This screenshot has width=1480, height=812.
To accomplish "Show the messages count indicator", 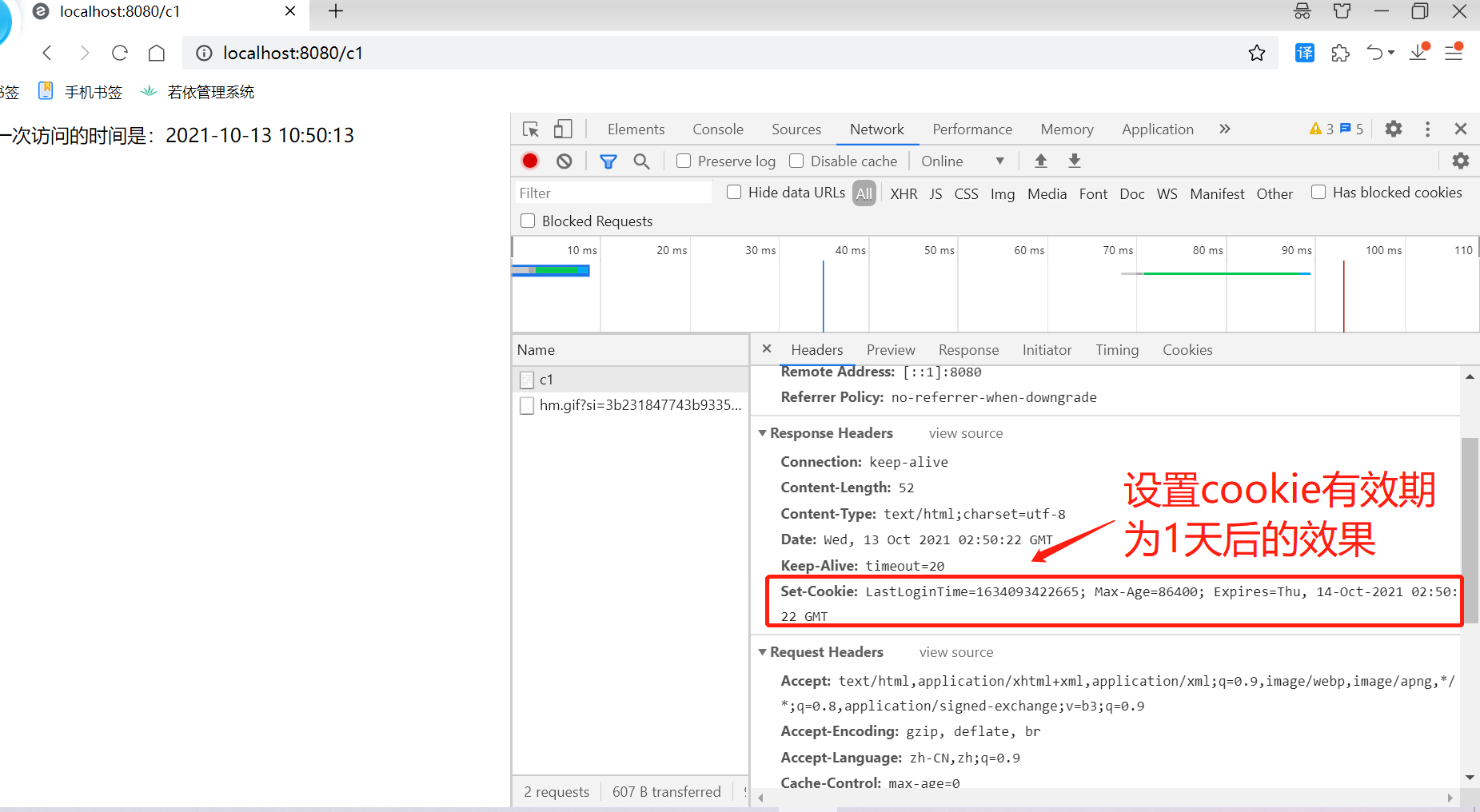I will pos(1351,129).
